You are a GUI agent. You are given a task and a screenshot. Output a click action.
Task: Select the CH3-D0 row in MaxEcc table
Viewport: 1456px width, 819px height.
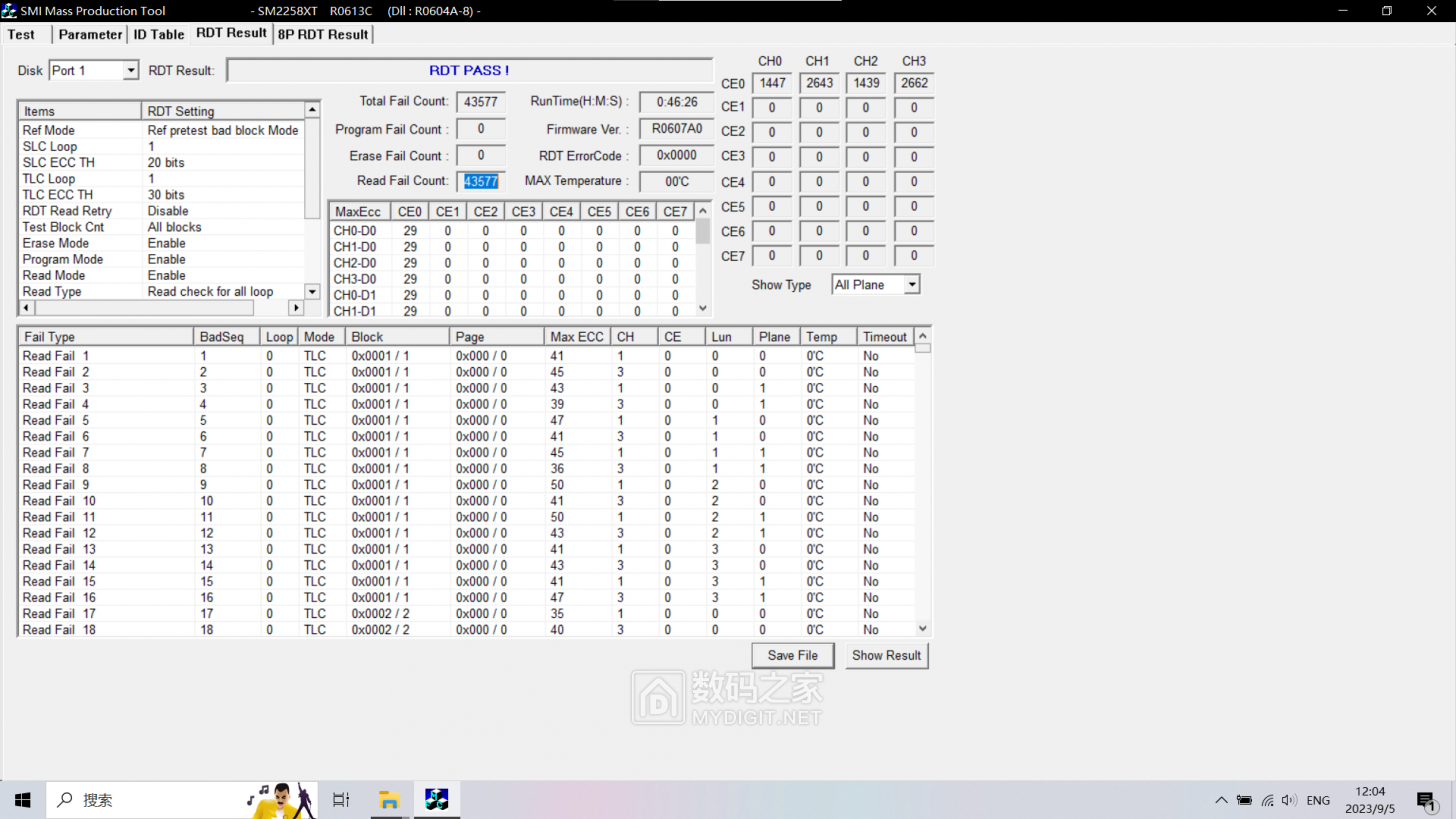(x=512, y=279)
